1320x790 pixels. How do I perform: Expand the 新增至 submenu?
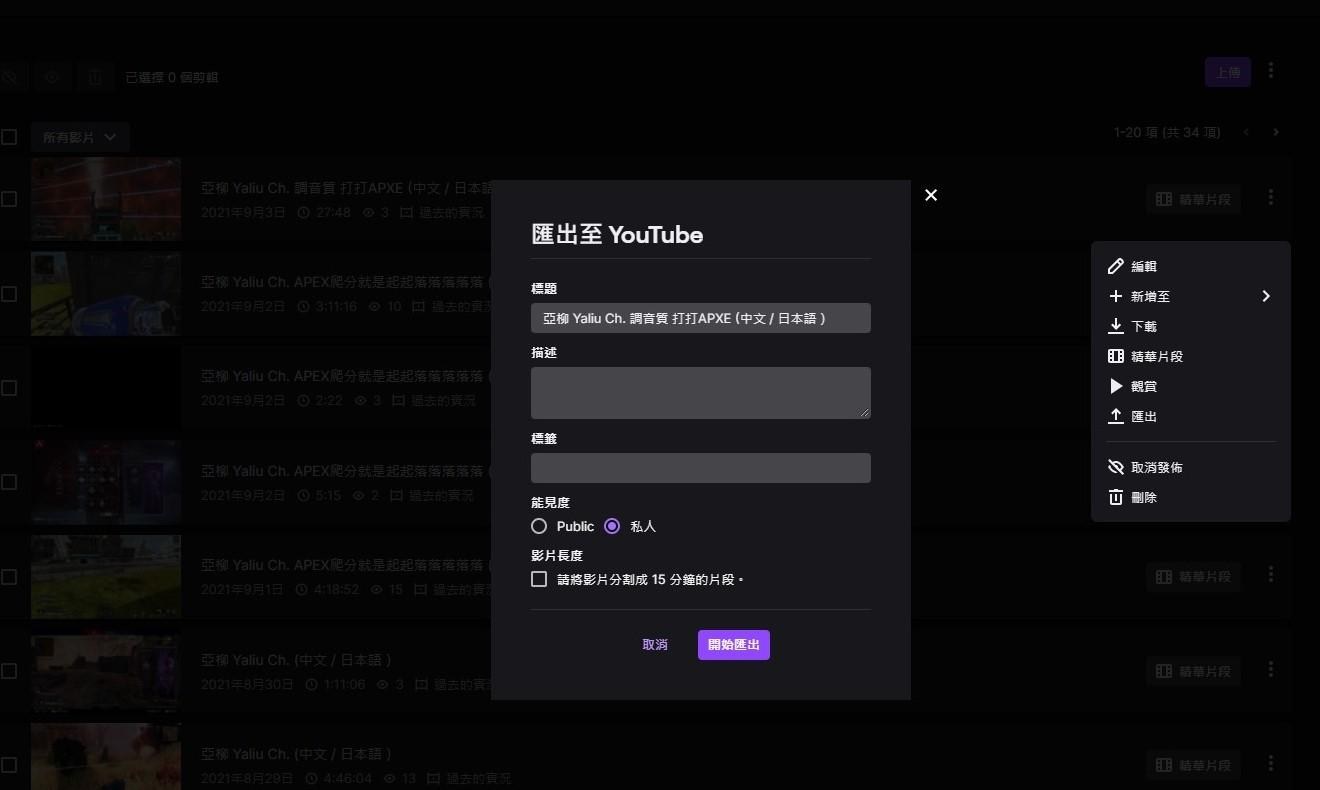(x=1190, y=296)
